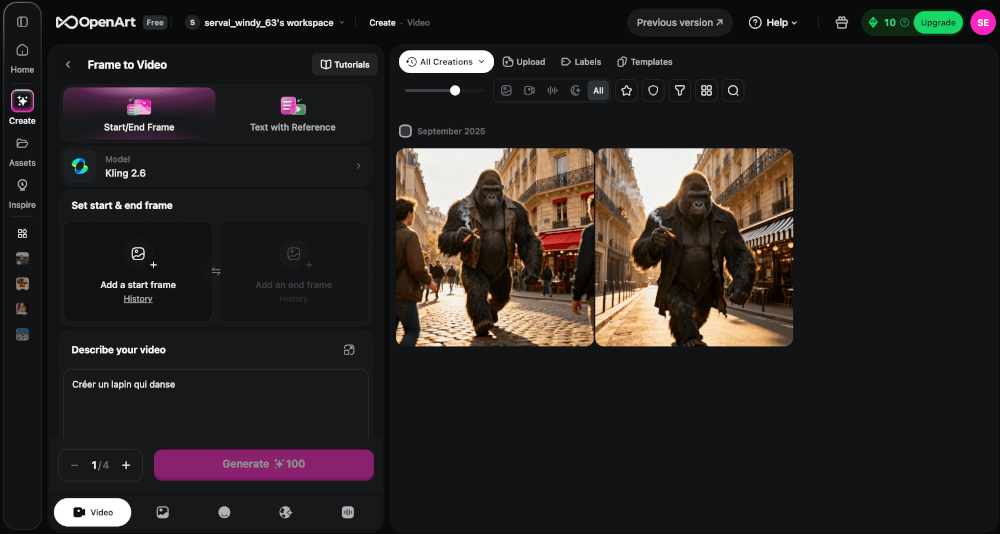
Task: Open the Help dropdown menu
Action: [x=773, y=22]
